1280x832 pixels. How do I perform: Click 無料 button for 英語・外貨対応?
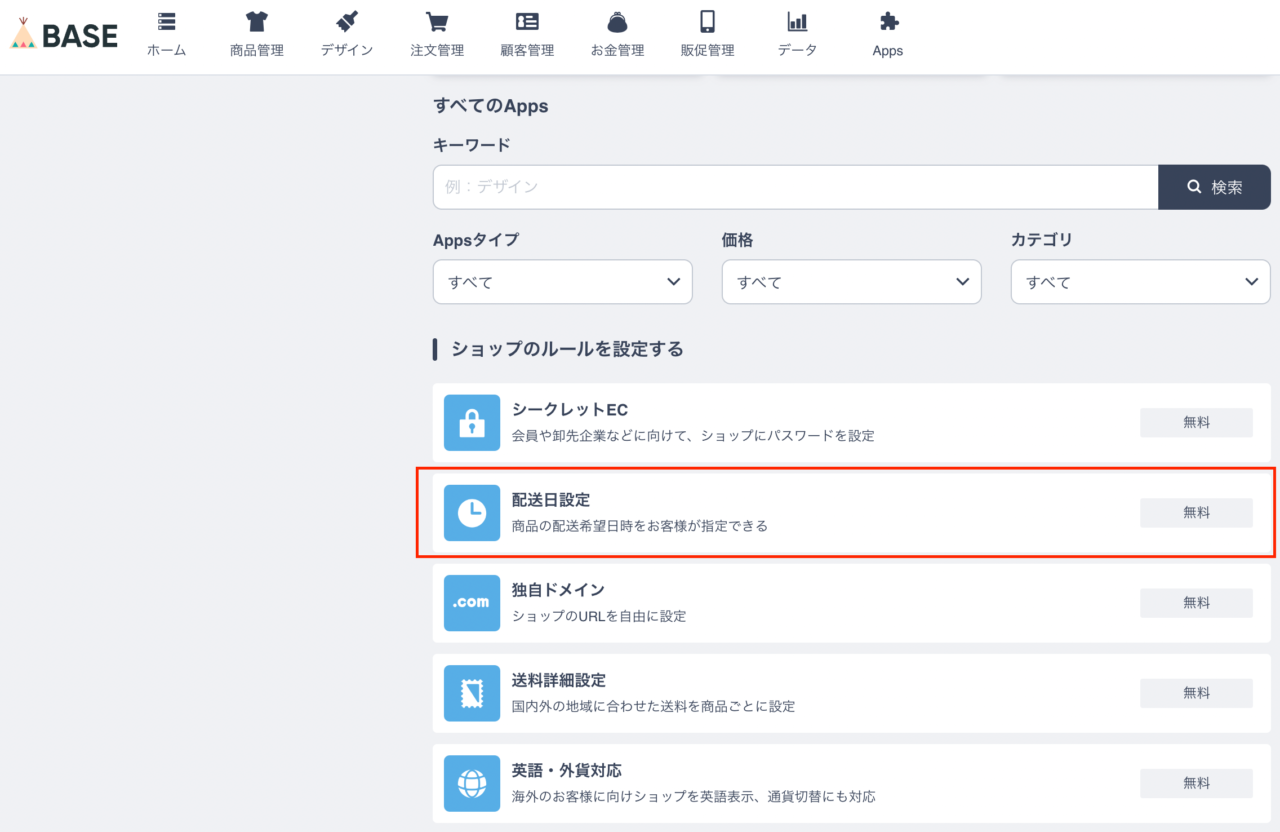click(x=1196, y=783)
